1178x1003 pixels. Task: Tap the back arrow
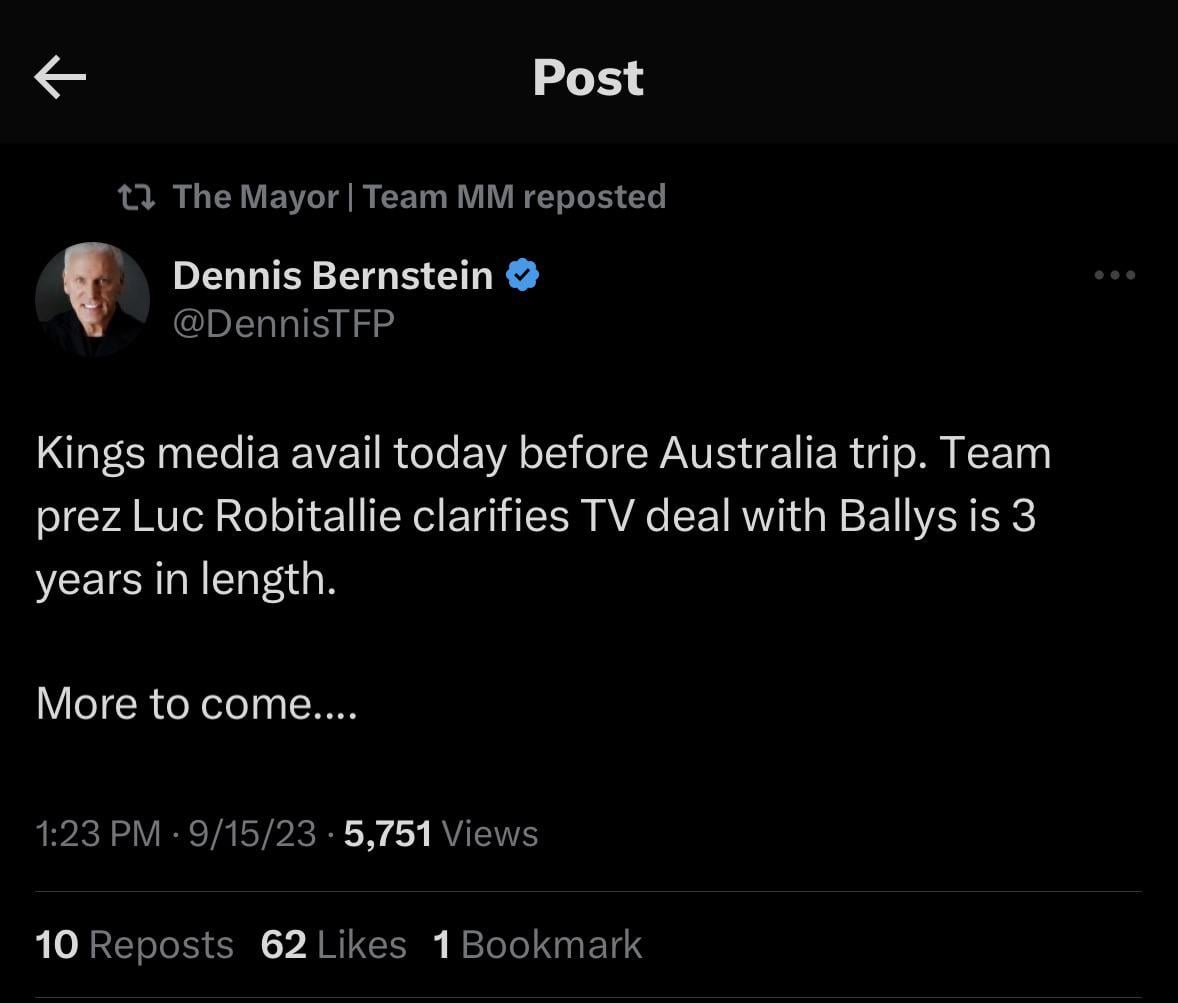click(59, 78)
